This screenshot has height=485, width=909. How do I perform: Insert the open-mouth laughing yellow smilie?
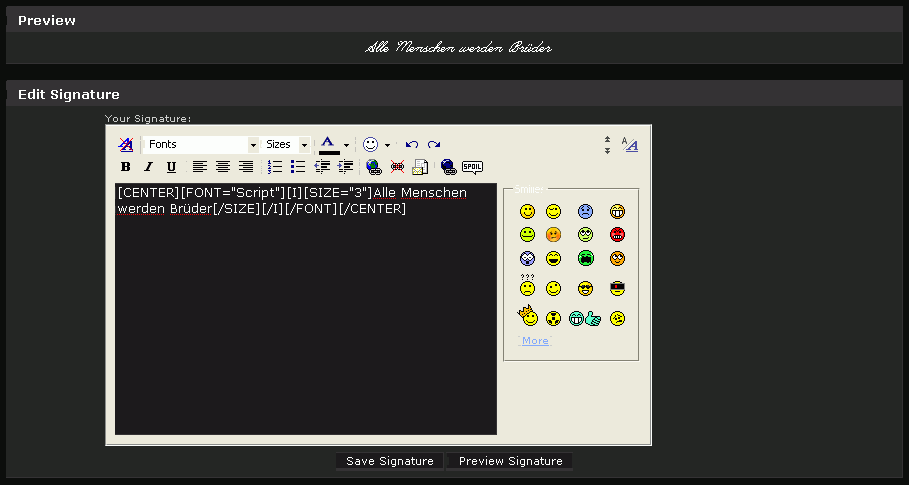554,258
